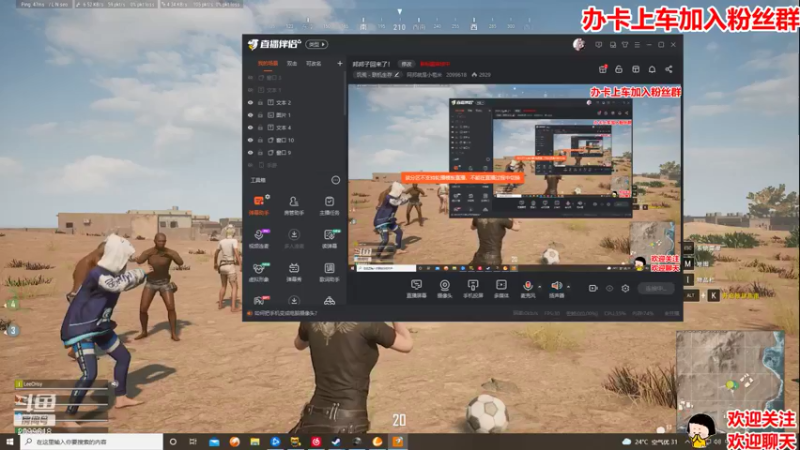Open the 读弹幕 tool
The width and height of the screenshot is (800, 450).
[x=329, y=239]
